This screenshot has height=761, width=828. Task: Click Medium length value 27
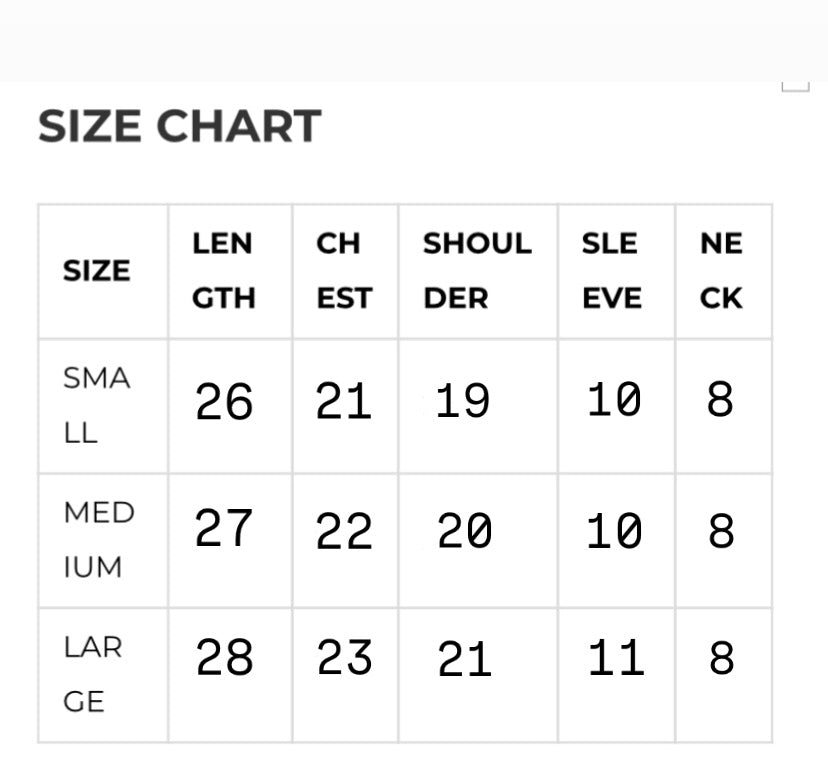[223, 528]
